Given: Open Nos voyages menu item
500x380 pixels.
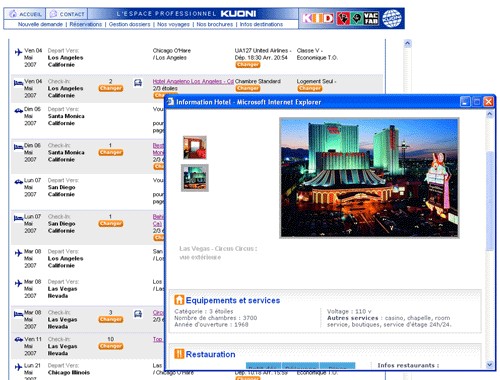Looking at the screenshot, I should tap(173, 24).
